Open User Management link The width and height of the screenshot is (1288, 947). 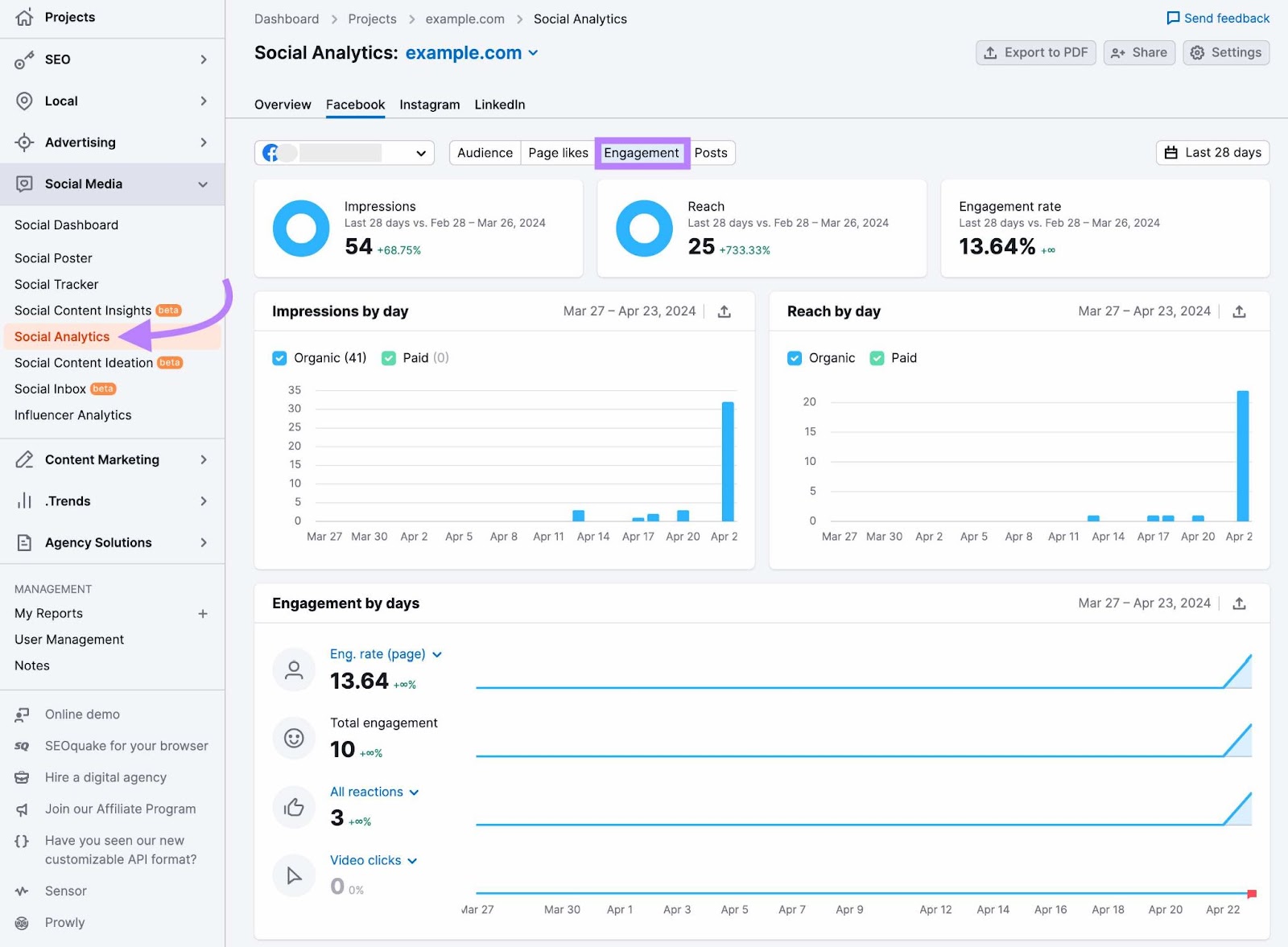69,640
